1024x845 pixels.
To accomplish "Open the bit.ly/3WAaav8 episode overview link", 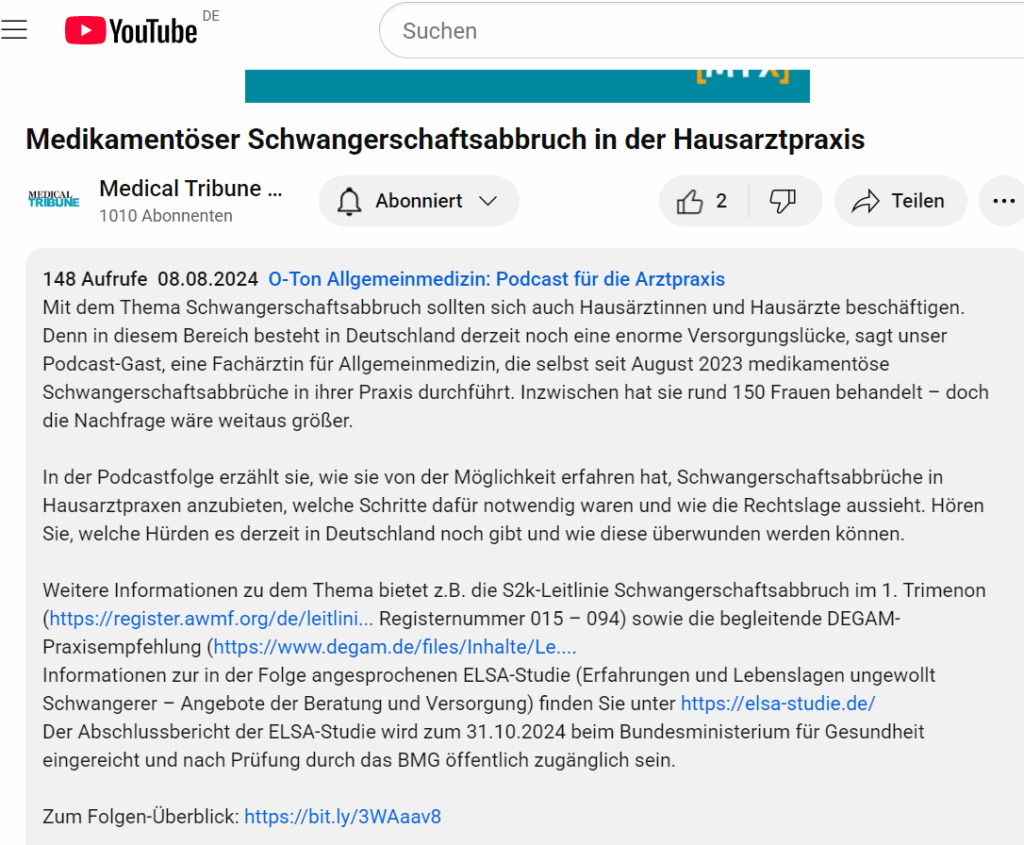I will coord(343,816).
